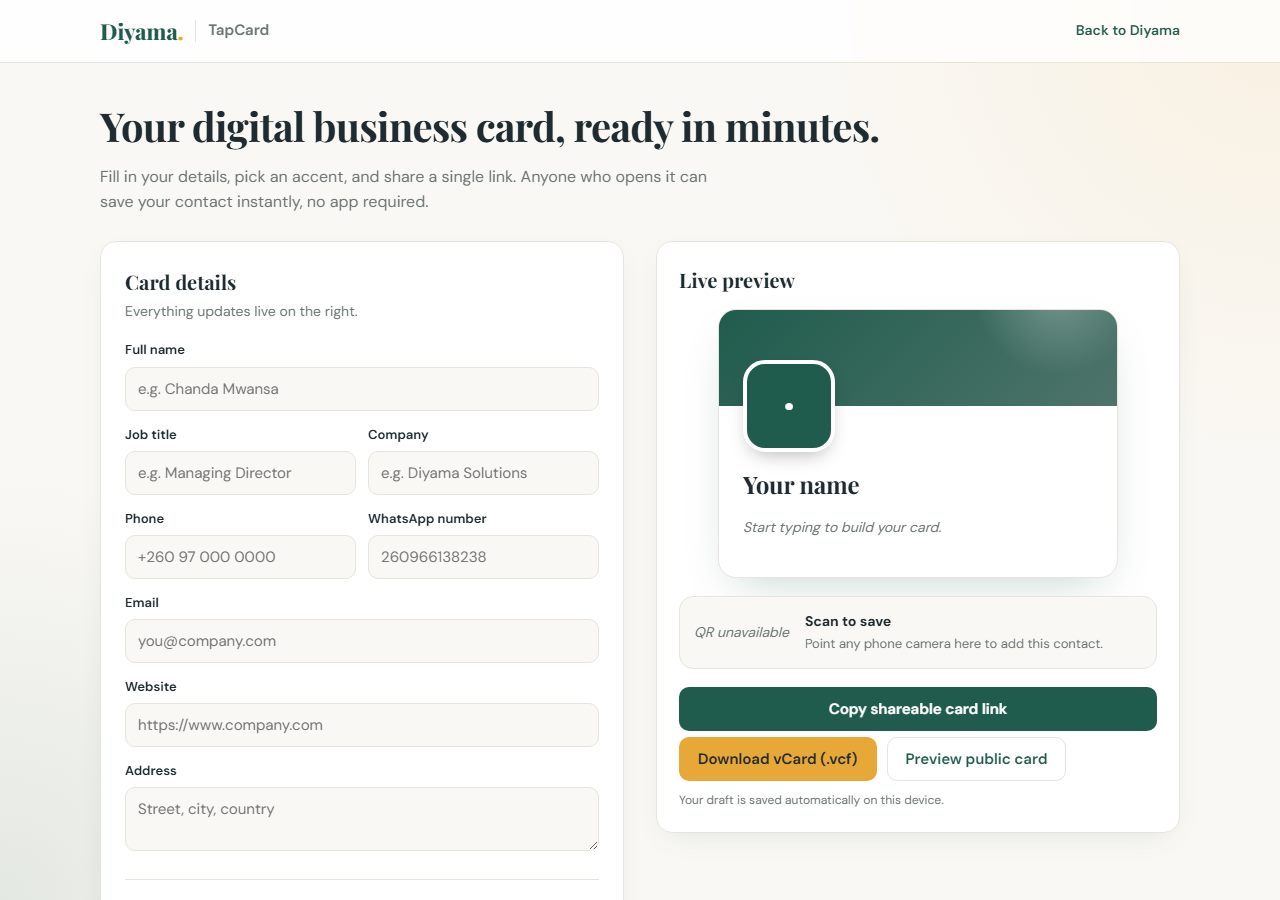
Task: Download the vCard (.vcf) file
Action: tap(778, 759)
